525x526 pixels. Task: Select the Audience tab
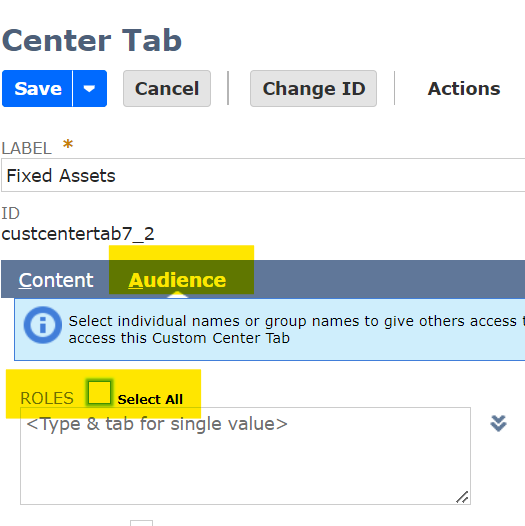(x=177, y=280)
